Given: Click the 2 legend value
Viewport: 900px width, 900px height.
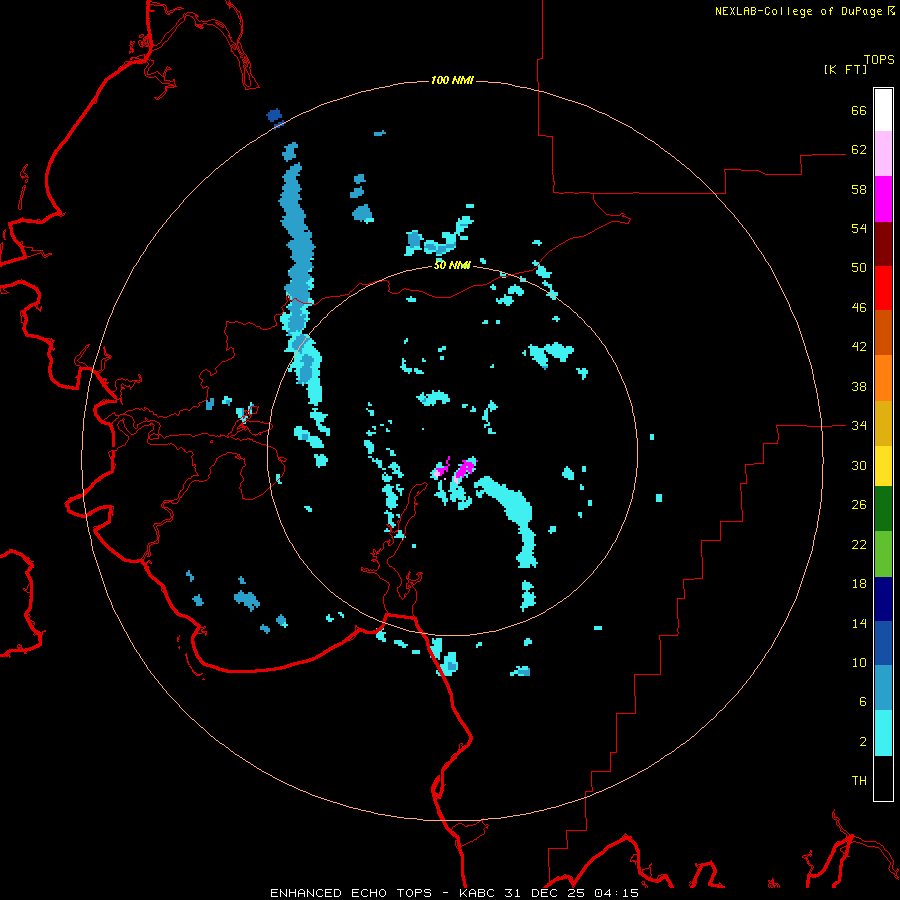Looking at the screenshot, I should click(863, 742).
